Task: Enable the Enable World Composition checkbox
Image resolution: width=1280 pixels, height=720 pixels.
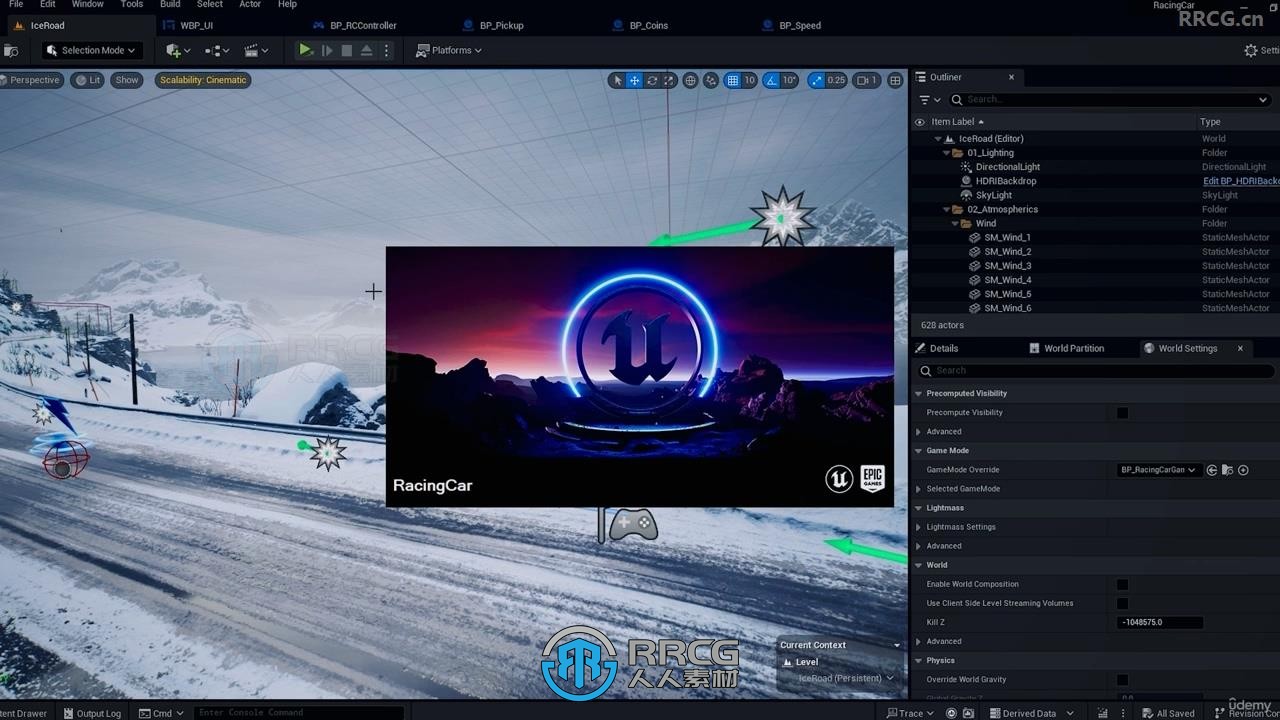Action: pyautogui.click(x=1122, y=584)
